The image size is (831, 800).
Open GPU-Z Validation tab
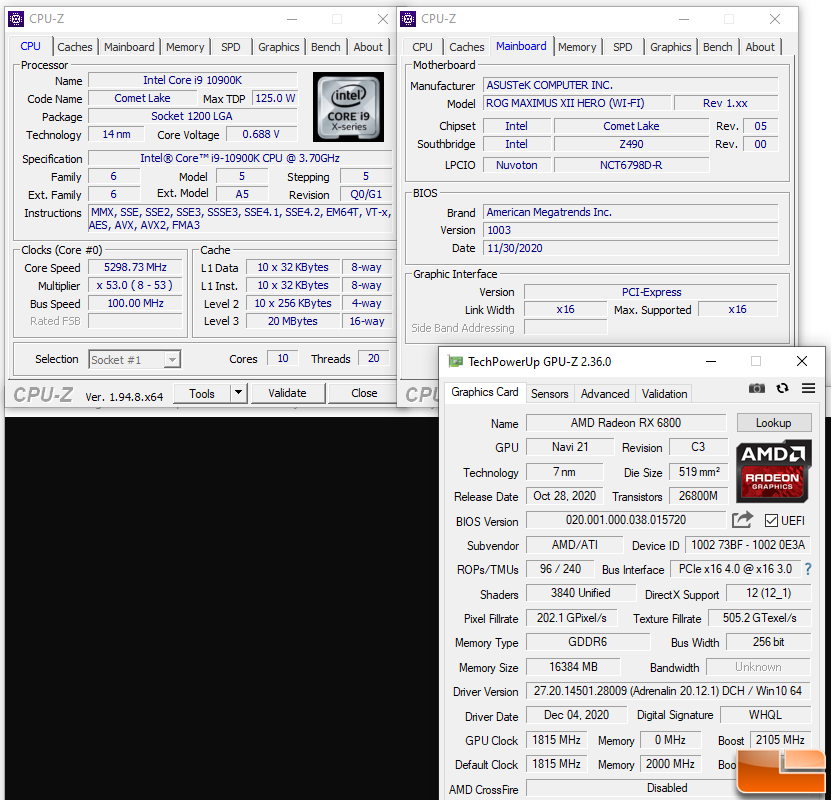(x=665, y=394)
